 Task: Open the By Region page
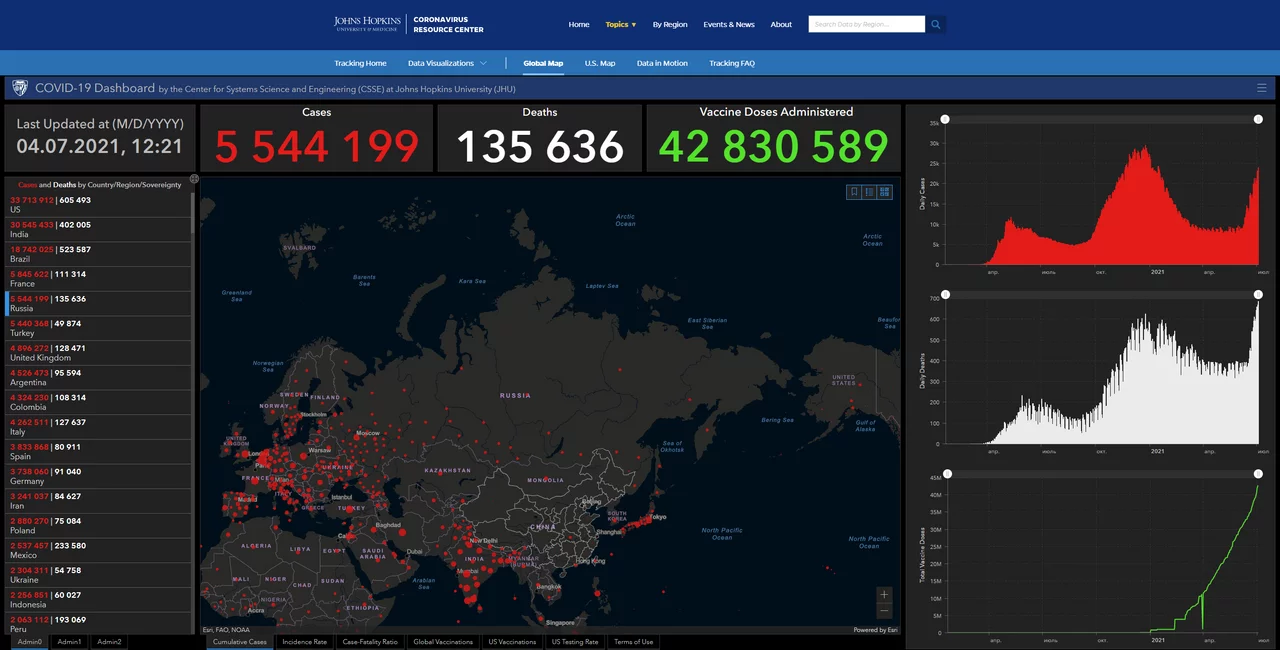tap(670, 24)
